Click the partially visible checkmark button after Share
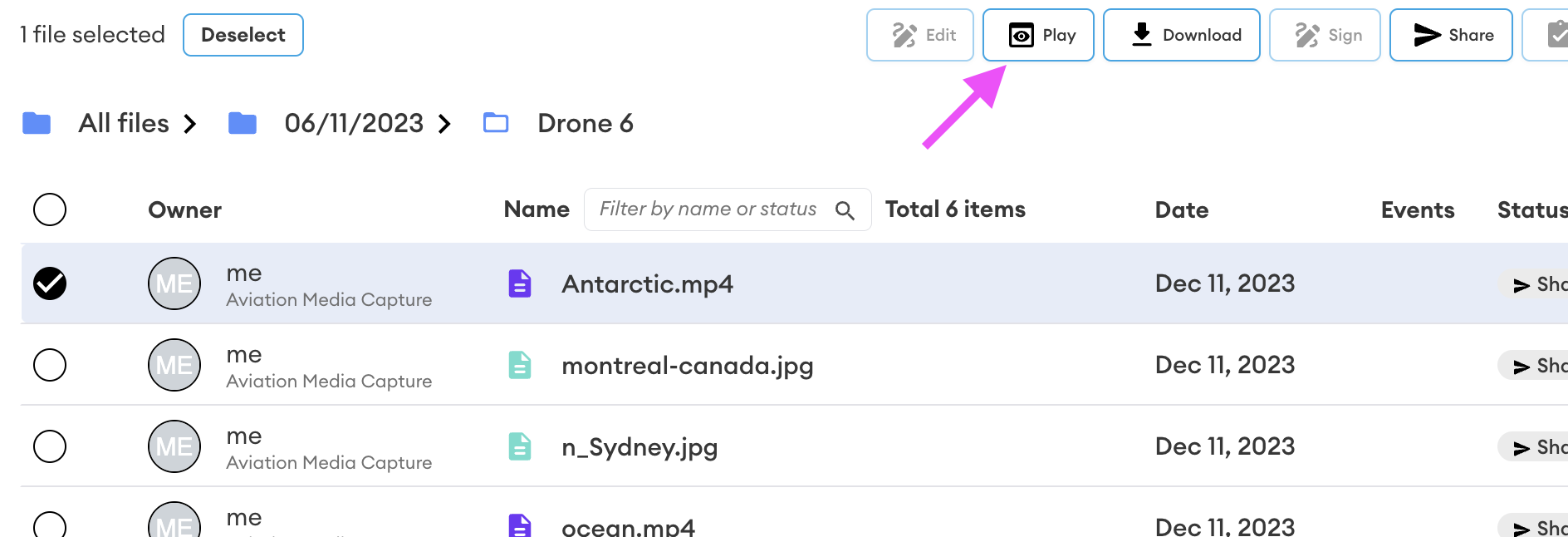Image resolution: width=1568 pixels, height=537 pixels. click(1546, 35)
